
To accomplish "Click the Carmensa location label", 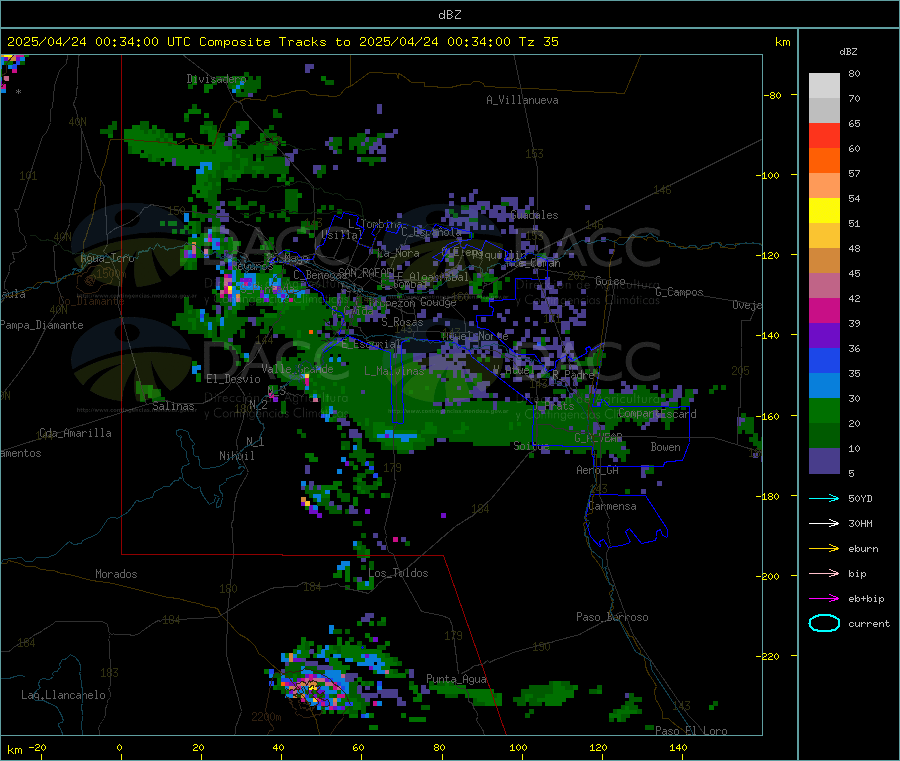I will click(x=612, y=506).
